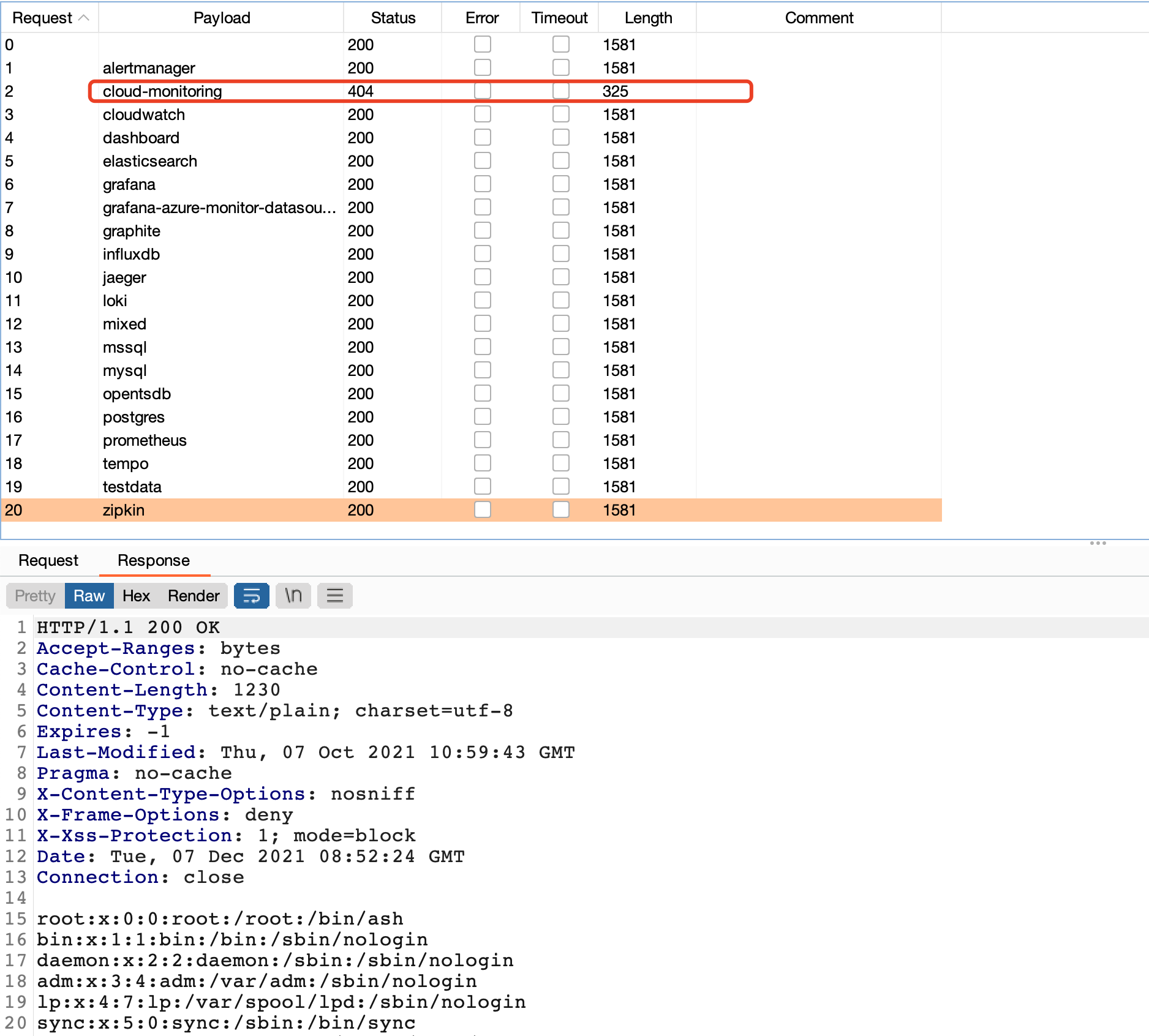Viewport: 1149px width, 1036px height.
Task: Select the Render view tab
Action: (194, 596)
